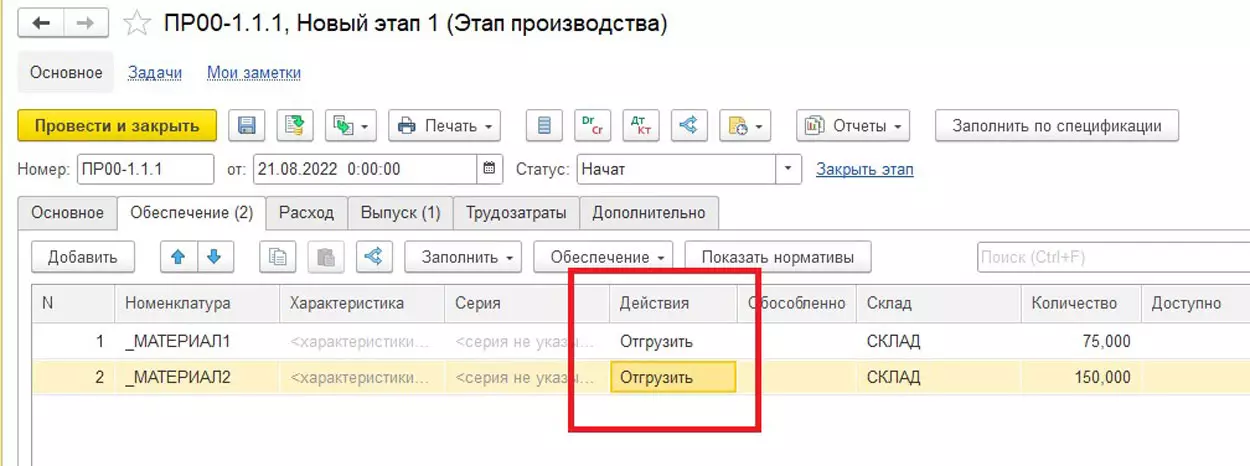
Task: Select the _МАТЕРИАЛ2 cell
Action: click(x=197, y=377)
